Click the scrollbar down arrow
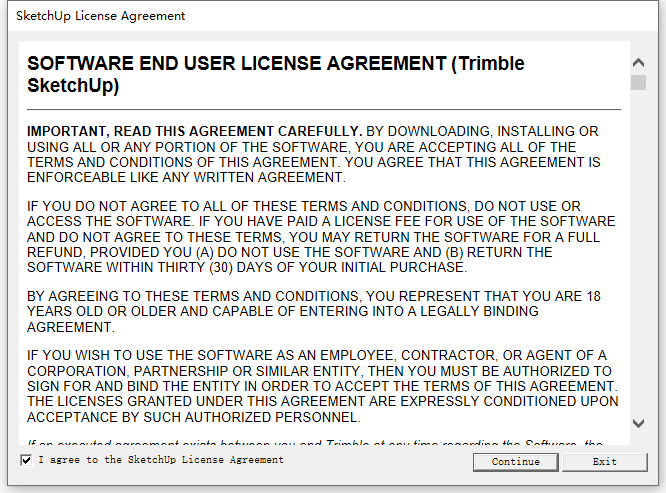 pyautogui.click(x=638, y=423)
